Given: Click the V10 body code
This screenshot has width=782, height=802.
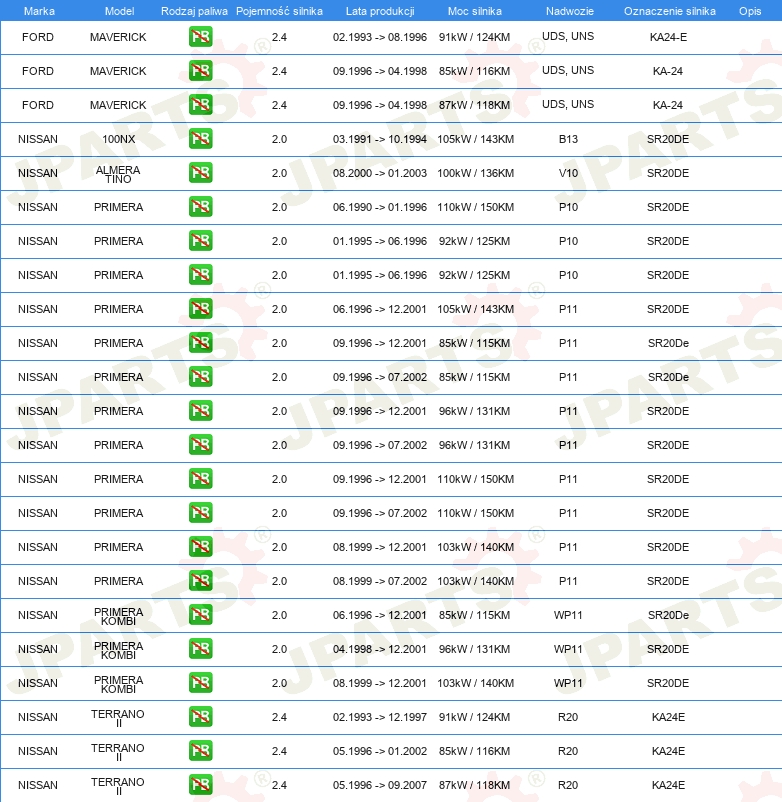Looking at the screenshot, I should coord(568,173).
